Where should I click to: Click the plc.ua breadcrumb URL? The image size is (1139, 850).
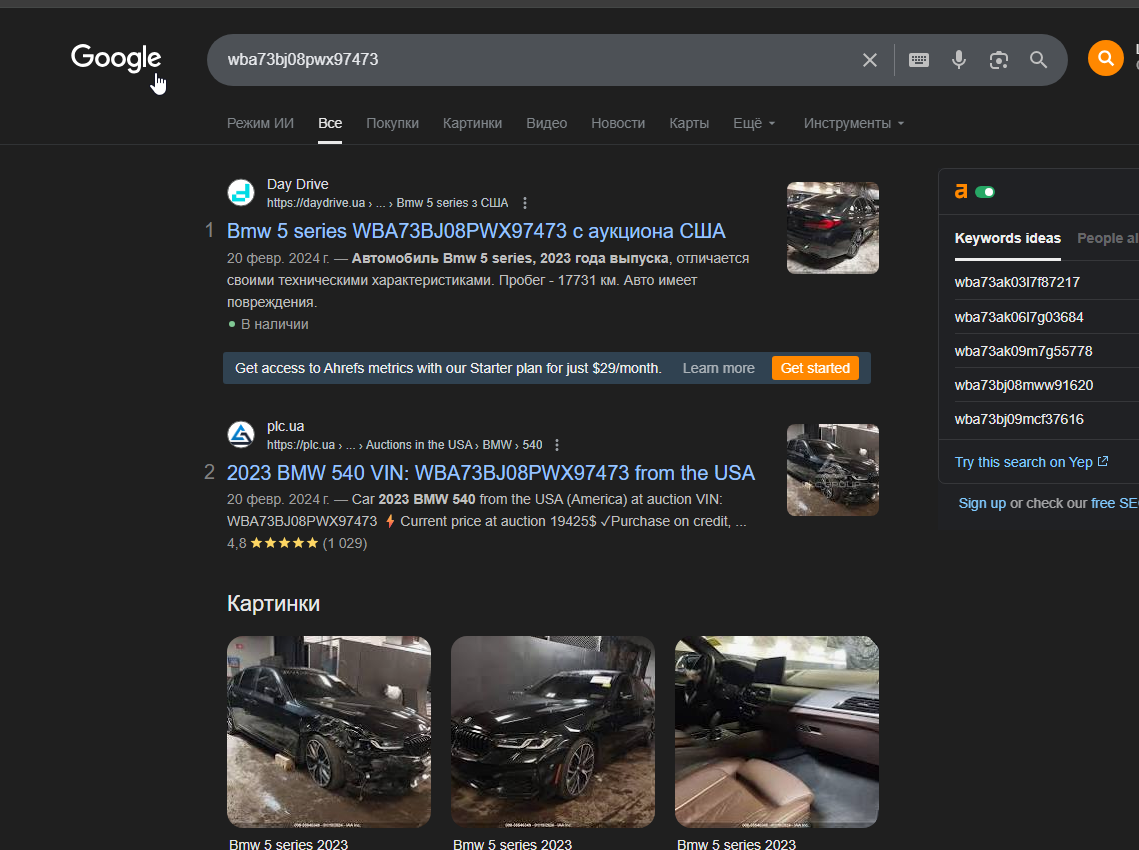click(404, 445)
